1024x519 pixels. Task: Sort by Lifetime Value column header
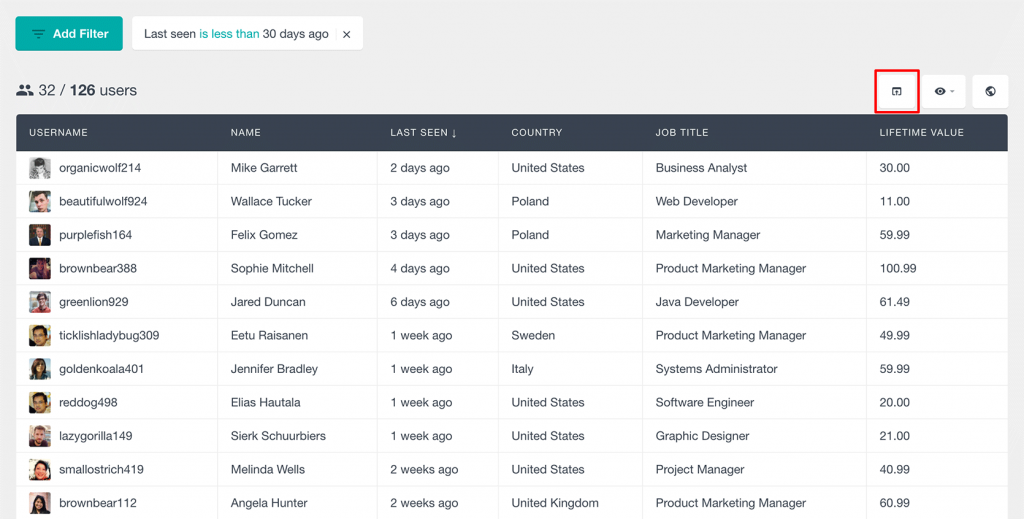921,133
